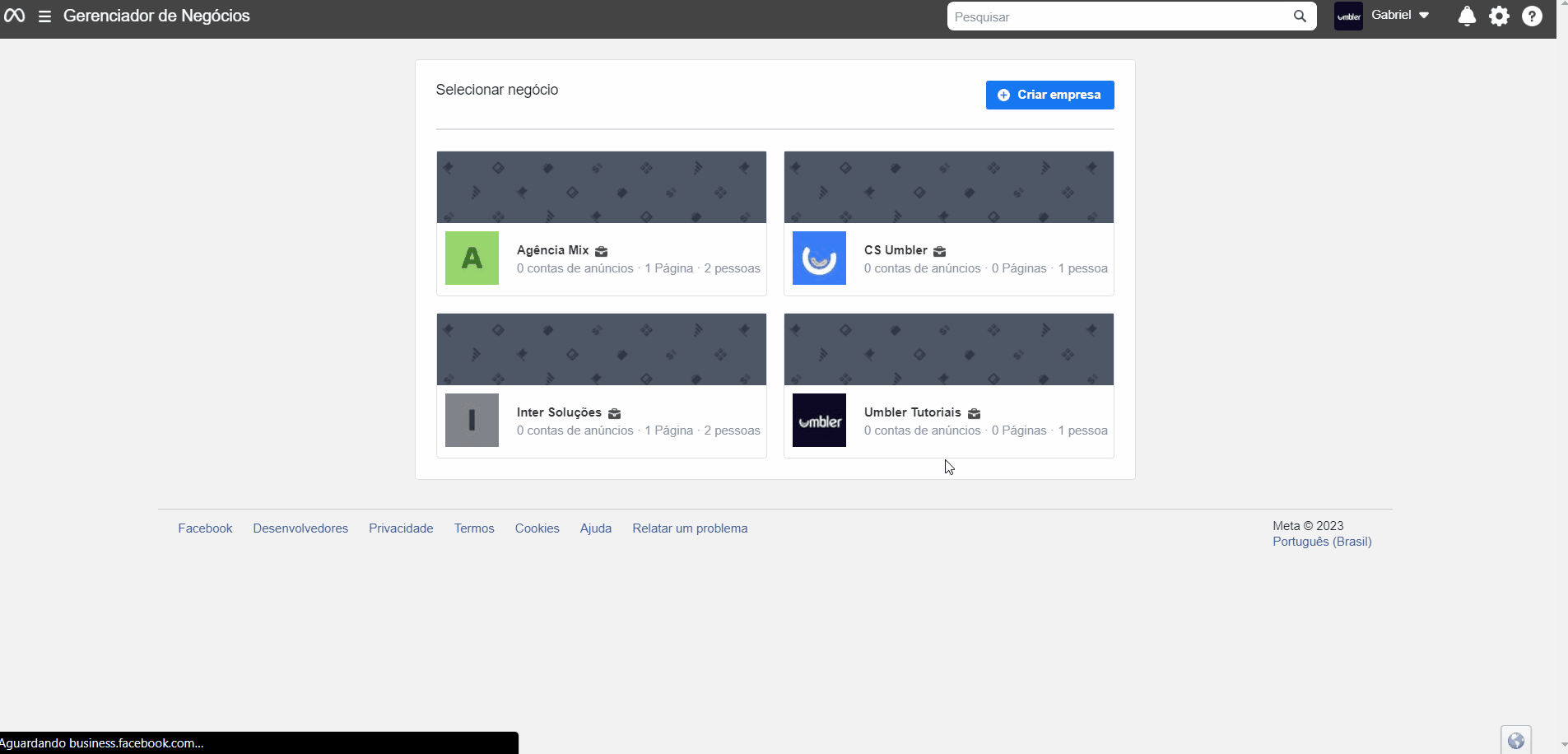Open the Termos footer link

pos(474,528)
